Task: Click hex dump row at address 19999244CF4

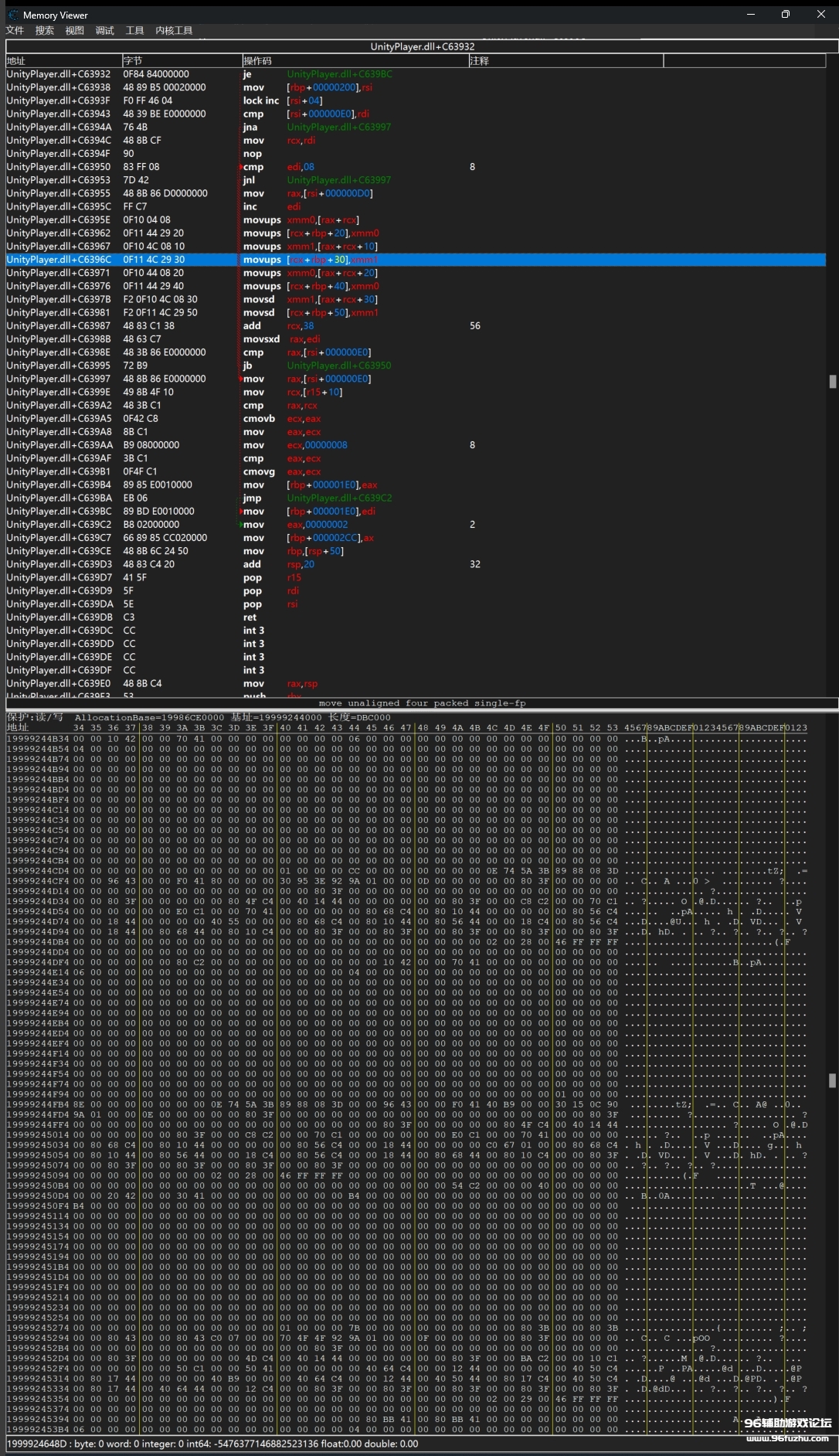Action: (x=309, y=881)
